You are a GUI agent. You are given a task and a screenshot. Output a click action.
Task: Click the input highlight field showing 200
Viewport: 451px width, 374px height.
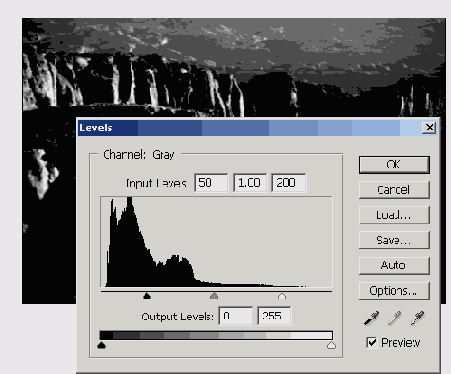coord(289,183)
